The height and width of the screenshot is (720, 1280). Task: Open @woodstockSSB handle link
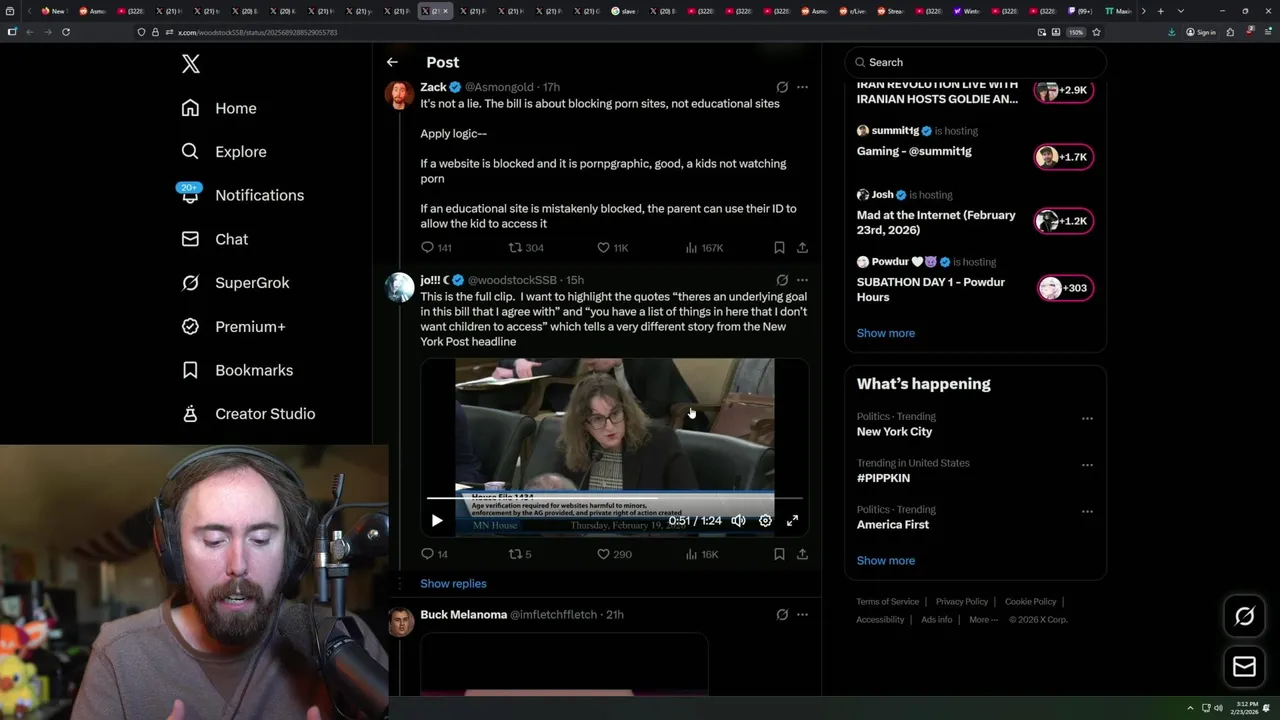[x=512, y=280]
